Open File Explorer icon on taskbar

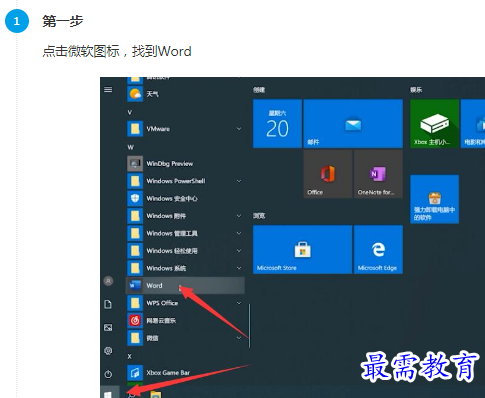tap(156, 394)
